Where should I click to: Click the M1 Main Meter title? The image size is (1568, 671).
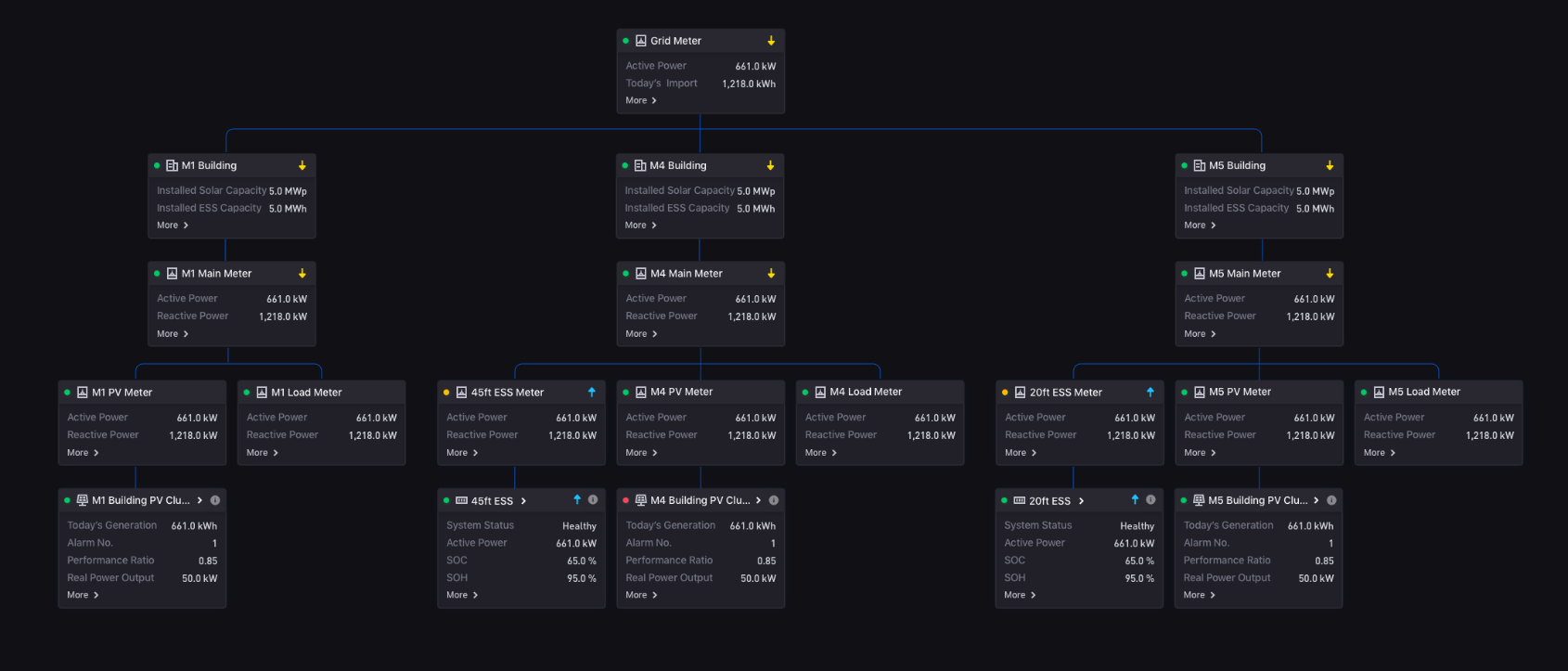tap(216, 274)
